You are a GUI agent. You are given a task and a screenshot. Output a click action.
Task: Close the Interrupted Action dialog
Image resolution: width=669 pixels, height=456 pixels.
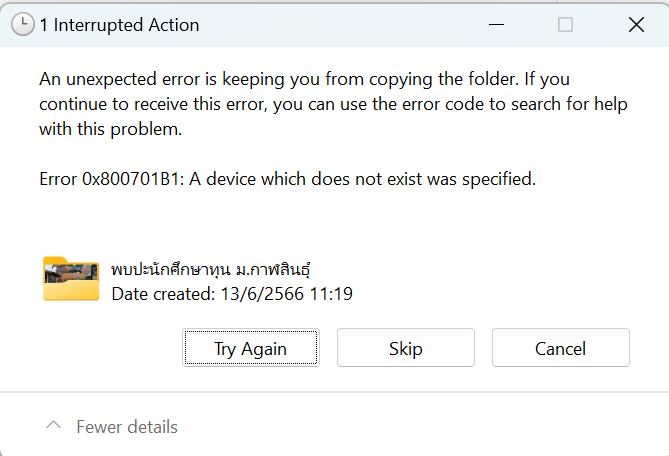click(636, 25)
